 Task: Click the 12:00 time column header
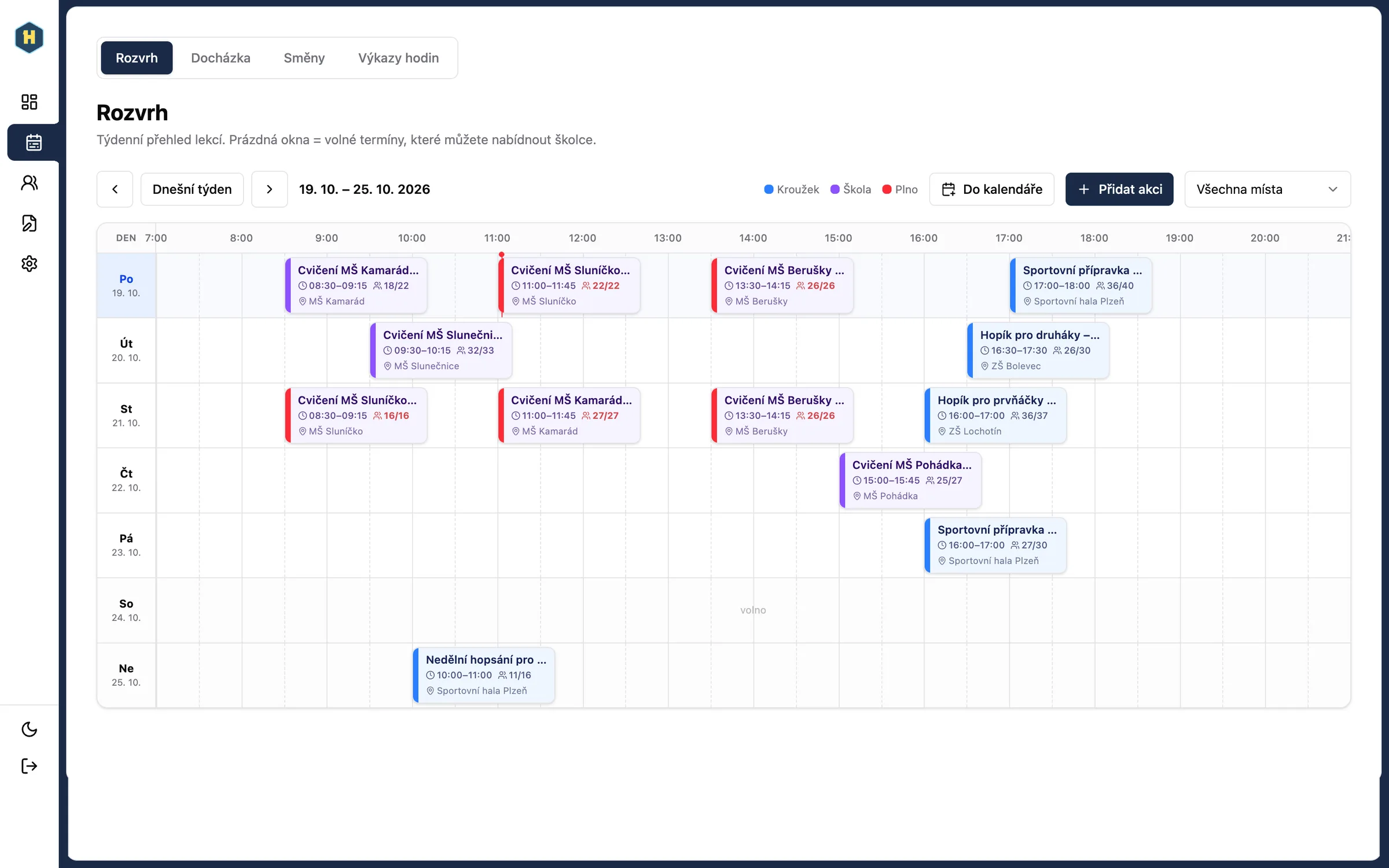(582, 238)
